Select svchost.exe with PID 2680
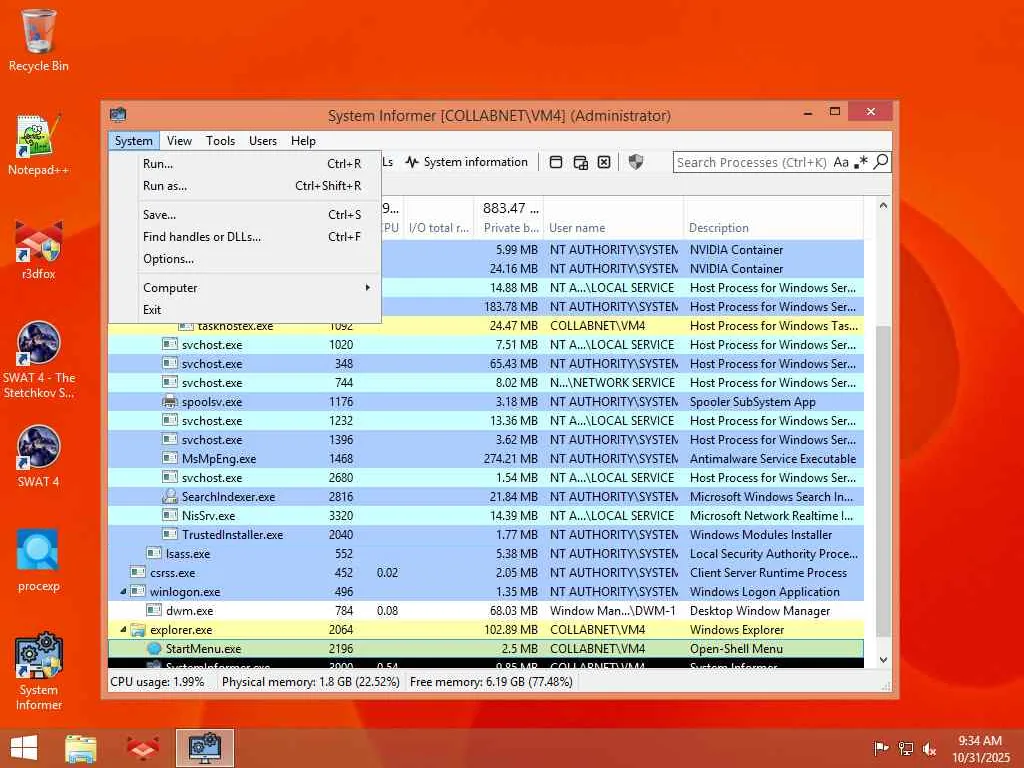1024x768 pixels. point(486,477)
